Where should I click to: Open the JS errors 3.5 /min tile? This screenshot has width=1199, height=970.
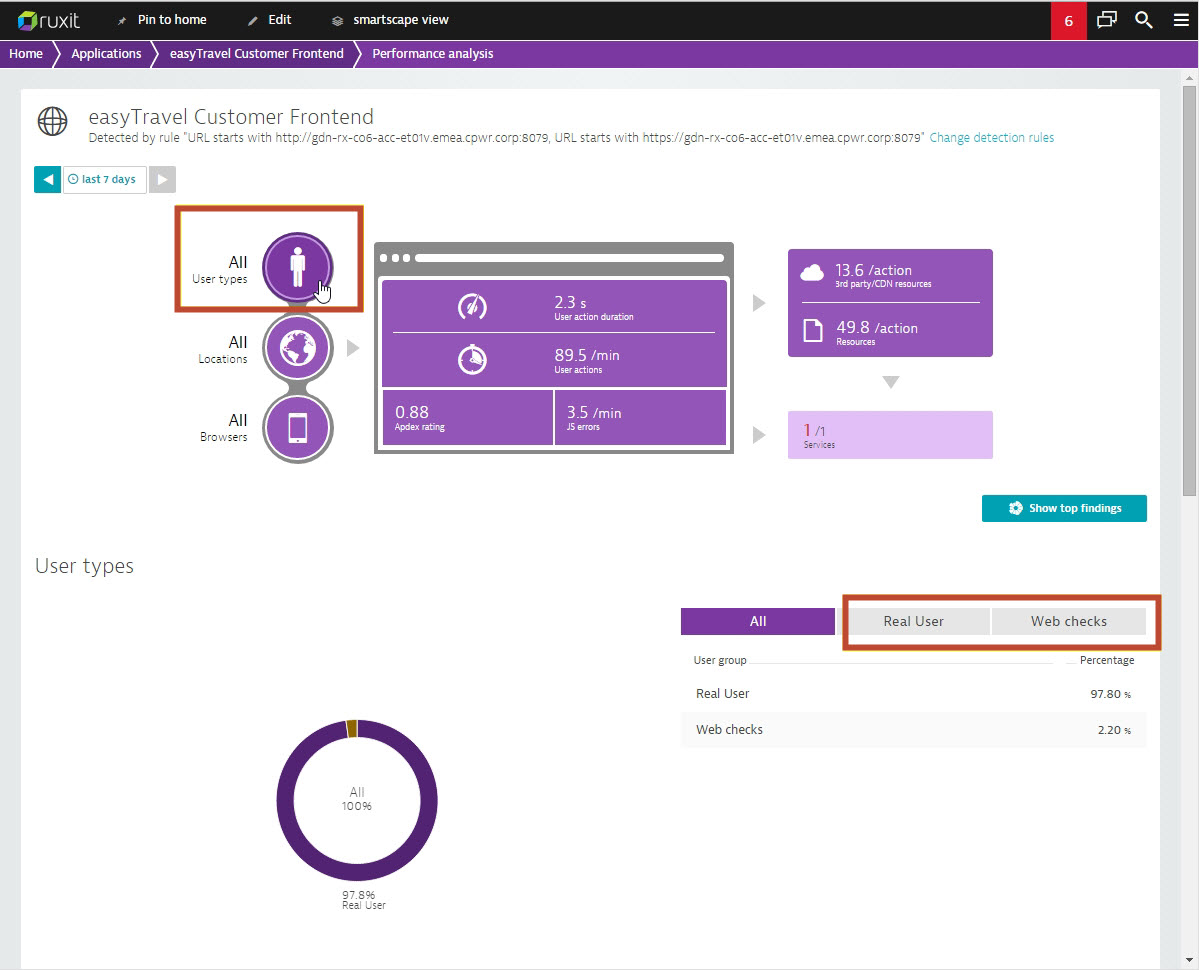pos(640,417)
